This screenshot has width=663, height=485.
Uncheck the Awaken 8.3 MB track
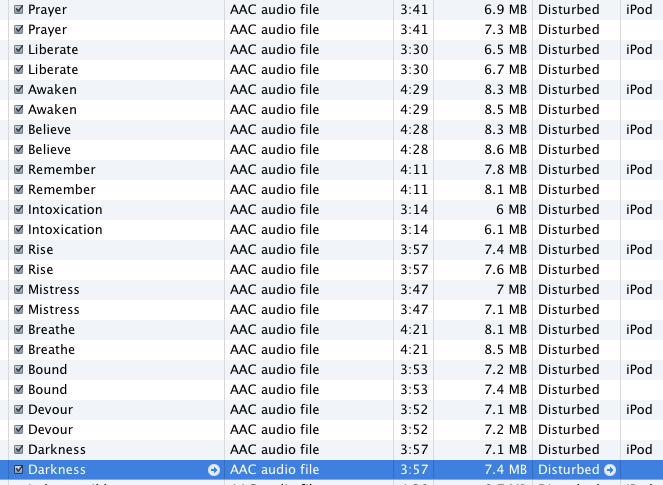19,89
